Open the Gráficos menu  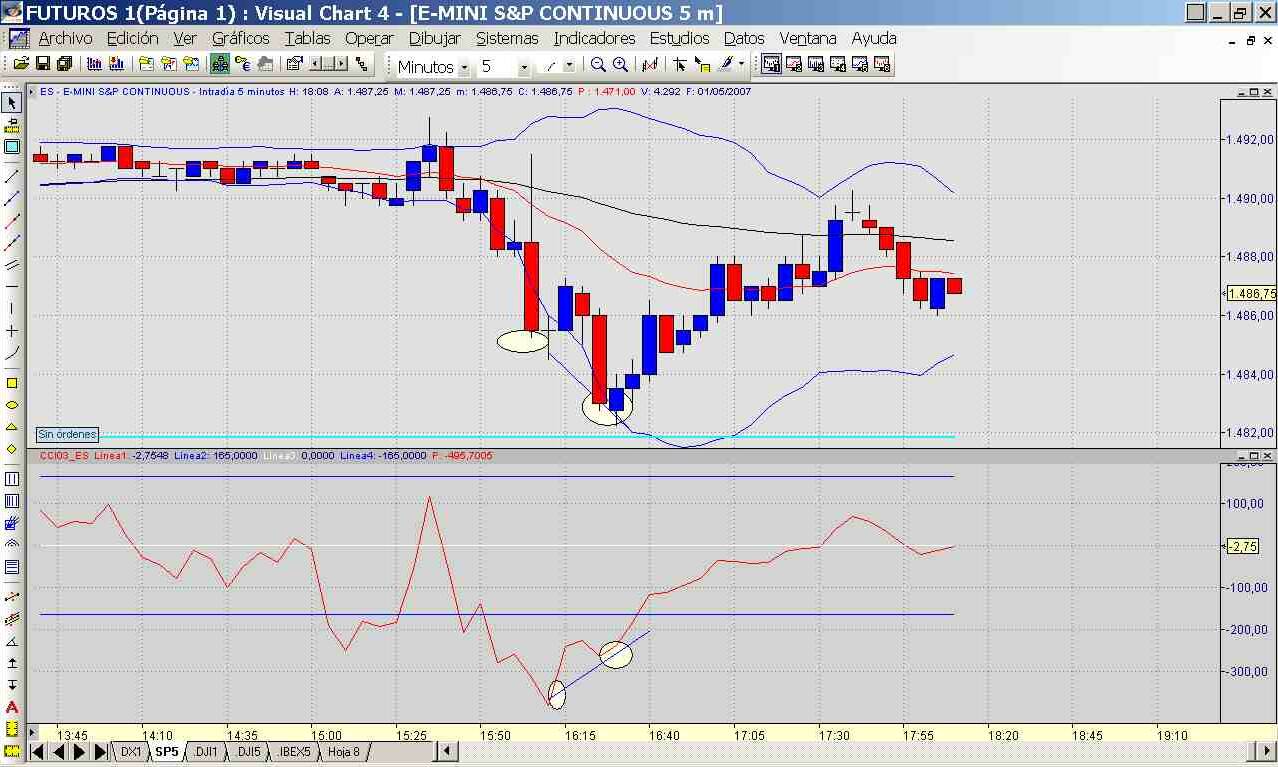pyautogui.click(x=240, y=38)
